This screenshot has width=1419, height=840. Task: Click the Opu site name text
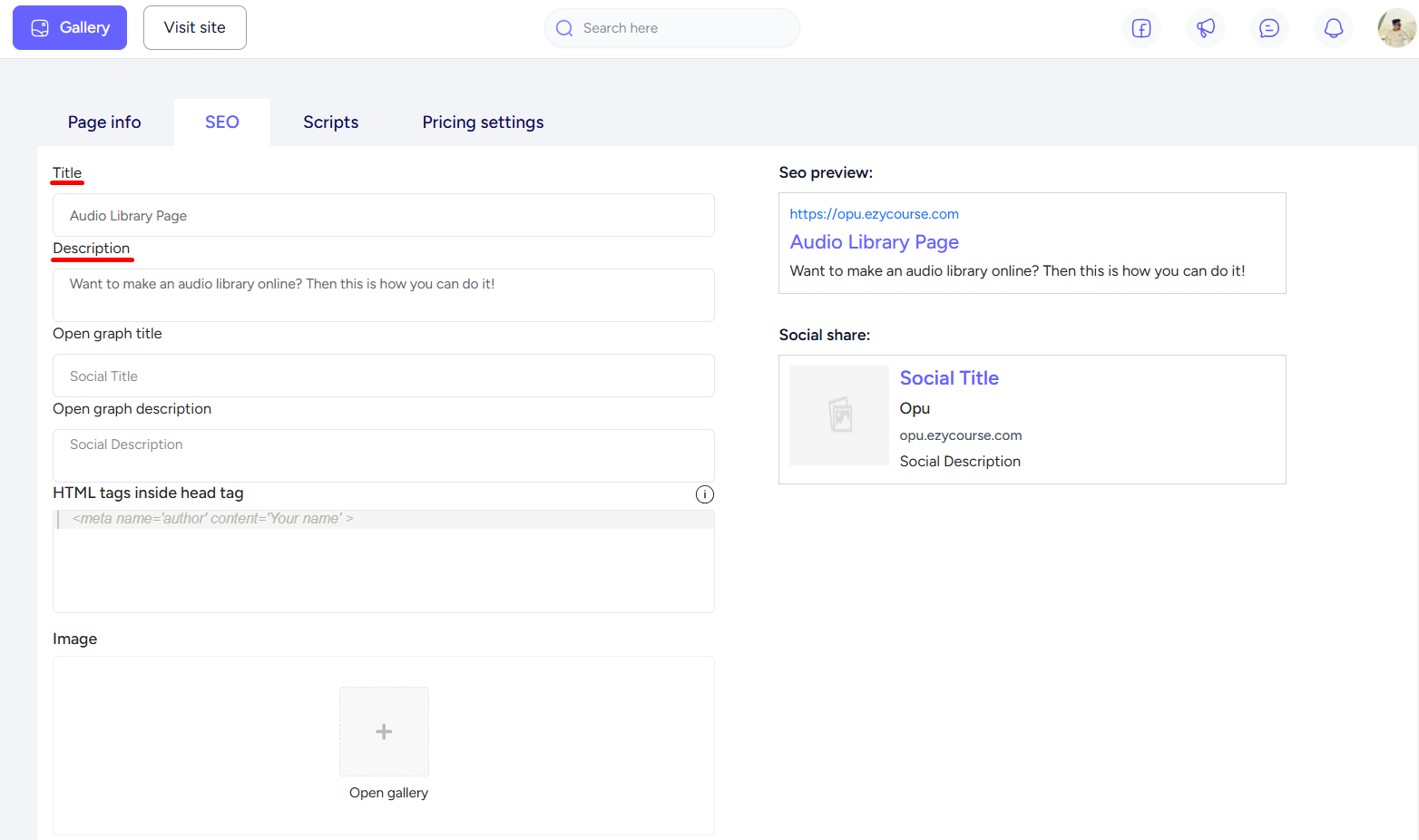point(915,408)
